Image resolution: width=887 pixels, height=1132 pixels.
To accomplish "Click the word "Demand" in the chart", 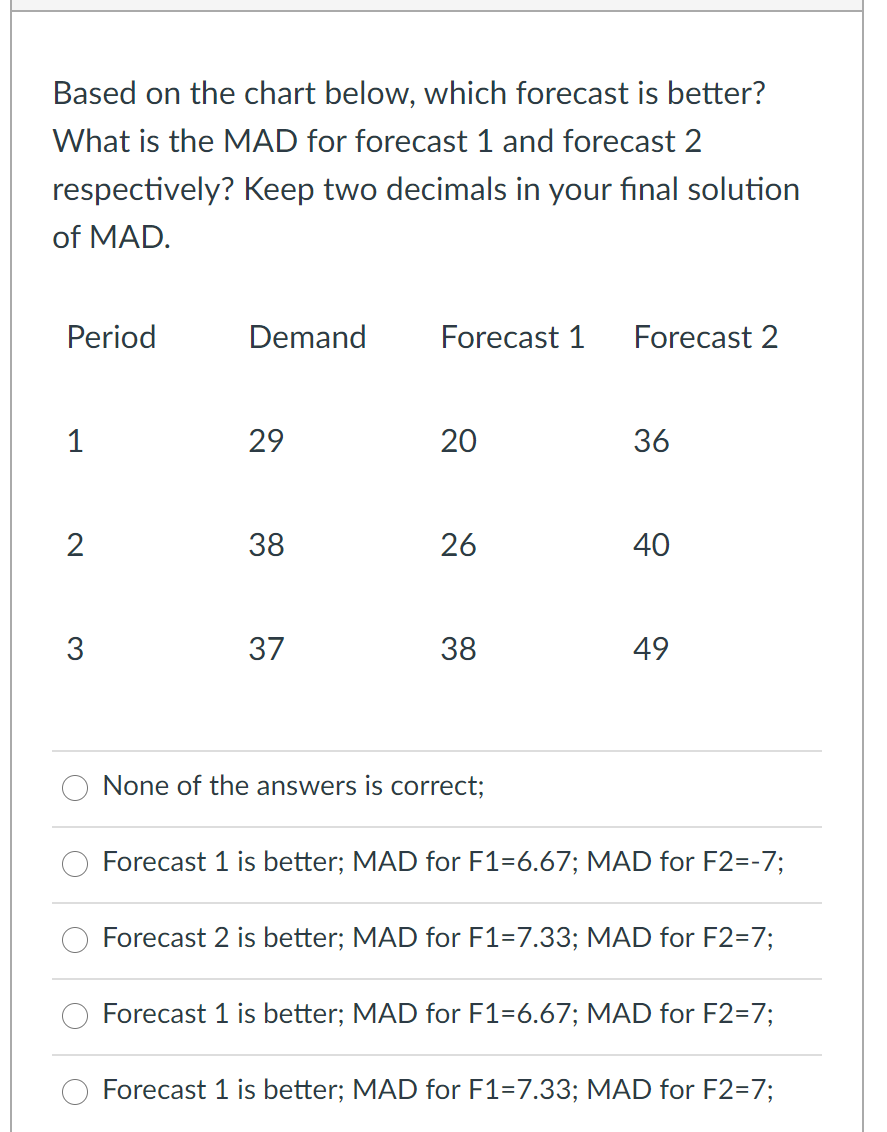I will (x=307, y=338).
